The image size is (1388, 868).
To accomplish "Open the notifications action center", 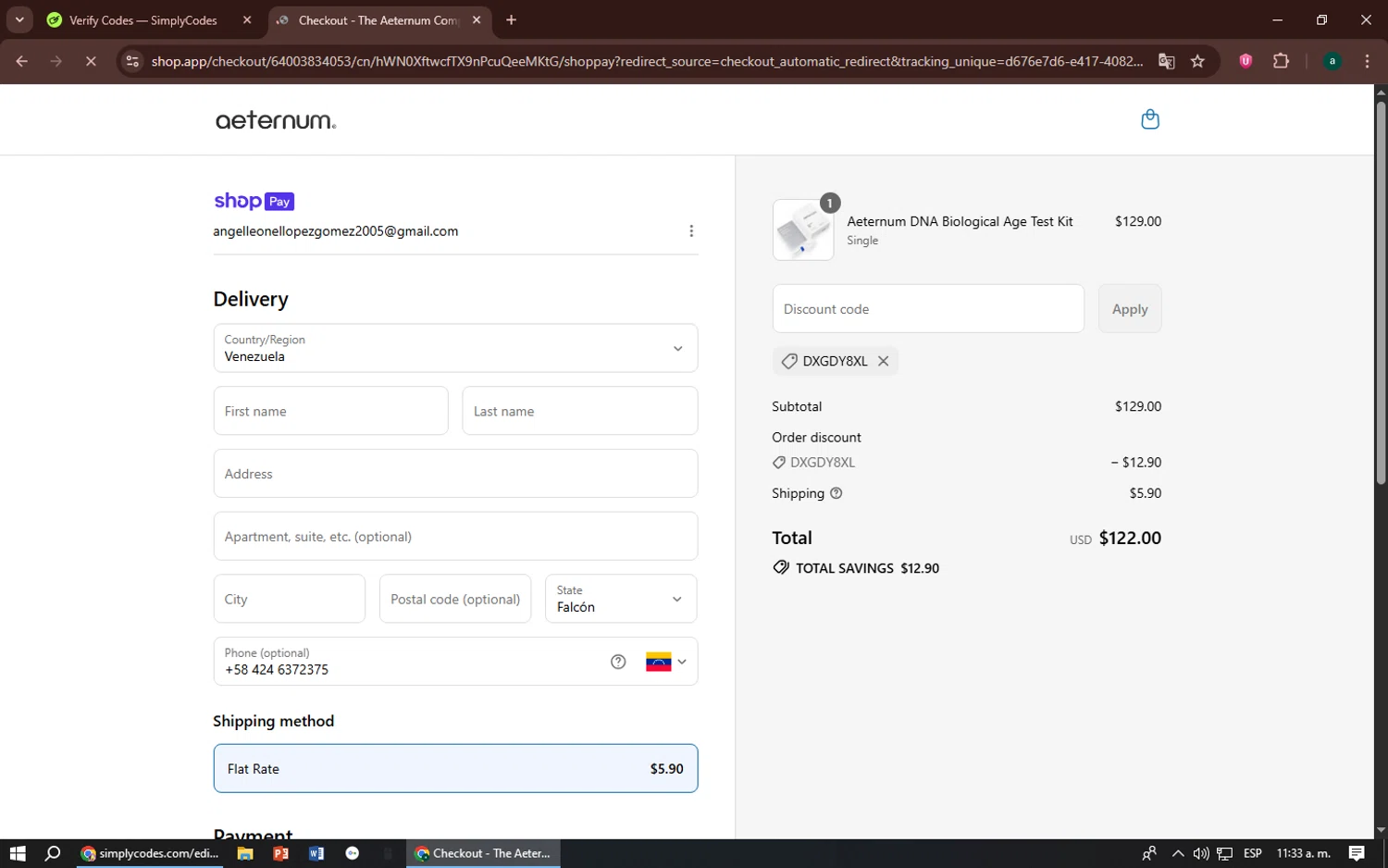I will (1357, 853).
